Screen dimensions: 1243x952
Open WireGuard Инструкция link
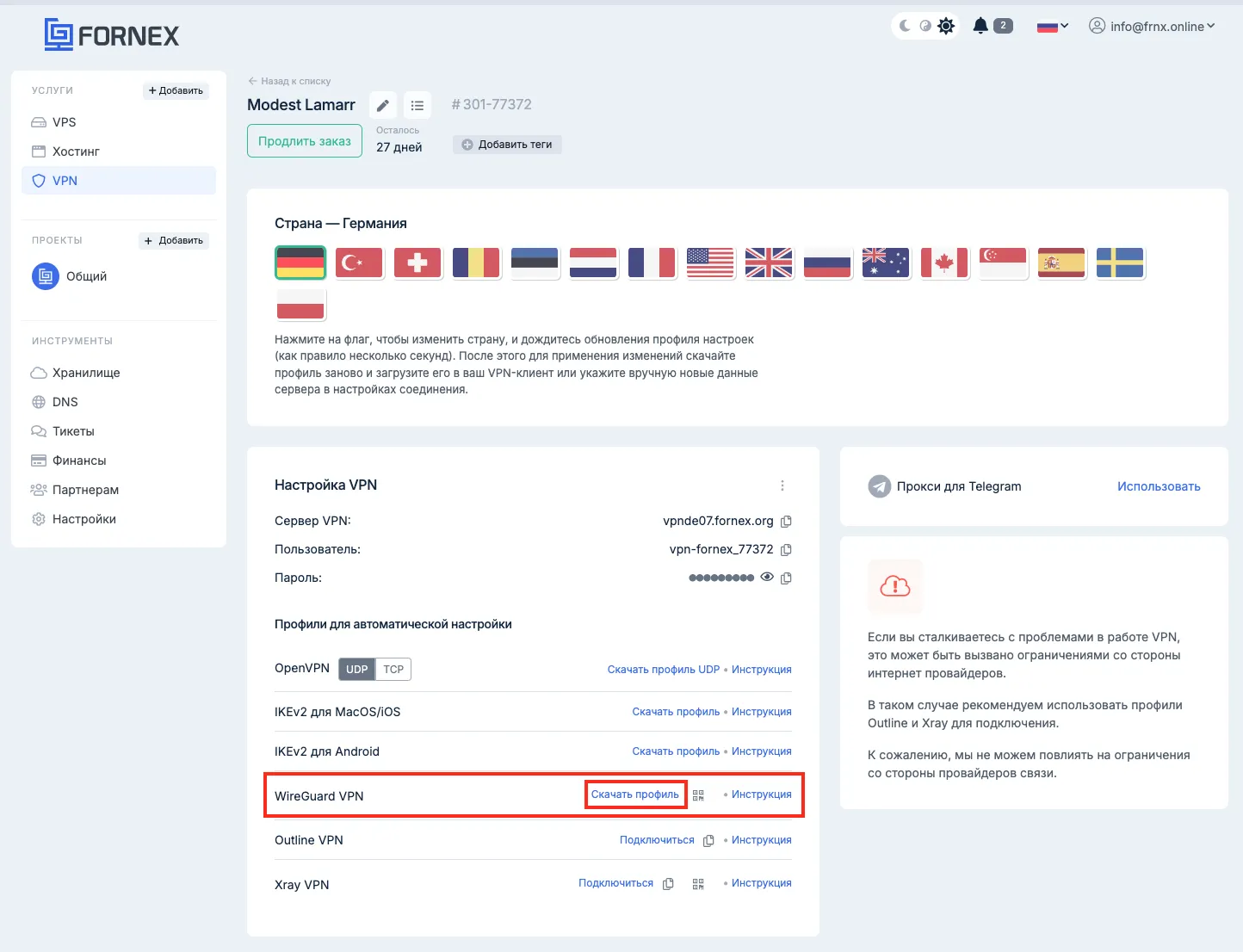762,794
